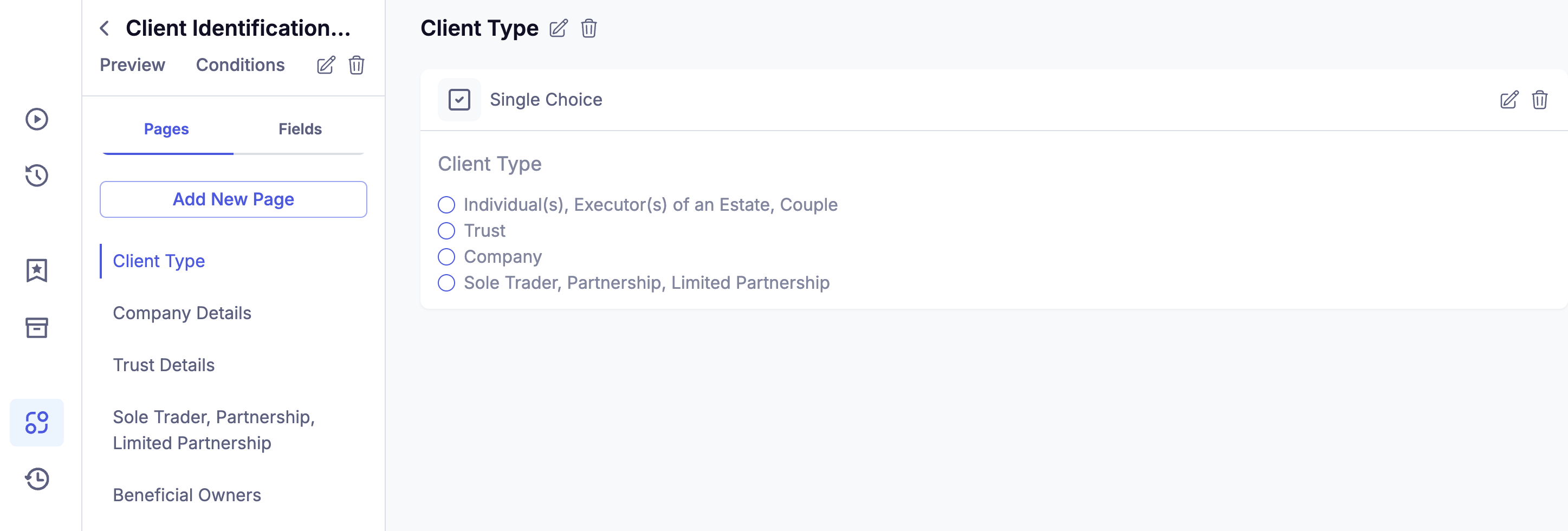The width and height of the screenshot is (1568, 531).
Task: Click the Add New Page button
Action: coord(233,199)
